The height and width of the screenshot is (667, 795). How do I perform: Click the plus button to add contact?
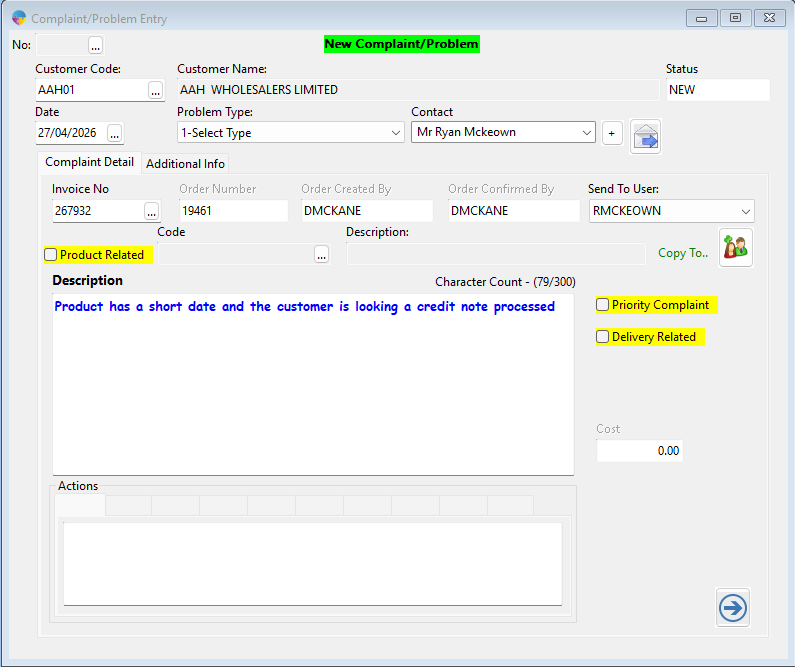click(612, 133)
